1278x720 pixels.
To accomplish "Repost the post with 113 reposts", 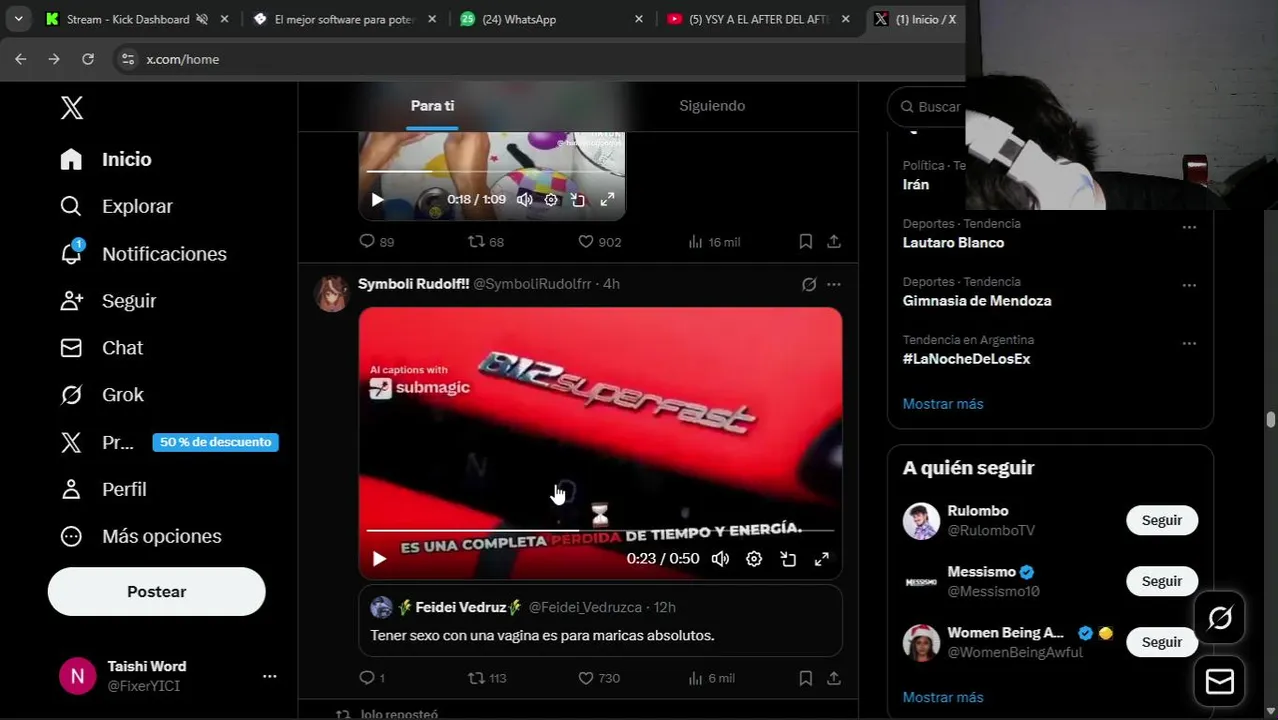I will click(x=487, y=678).
